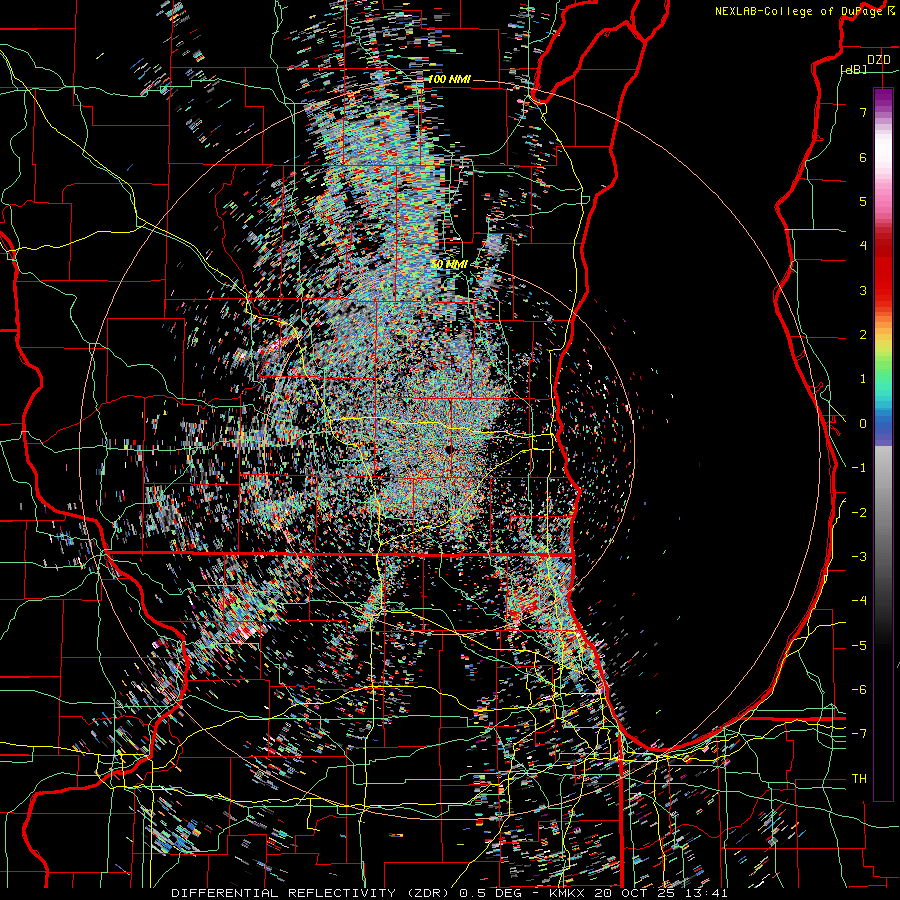The image size is (900, 900).
Task: Select the -7 dB tick label
Action: pyautogui.click(x=859, y=734)
